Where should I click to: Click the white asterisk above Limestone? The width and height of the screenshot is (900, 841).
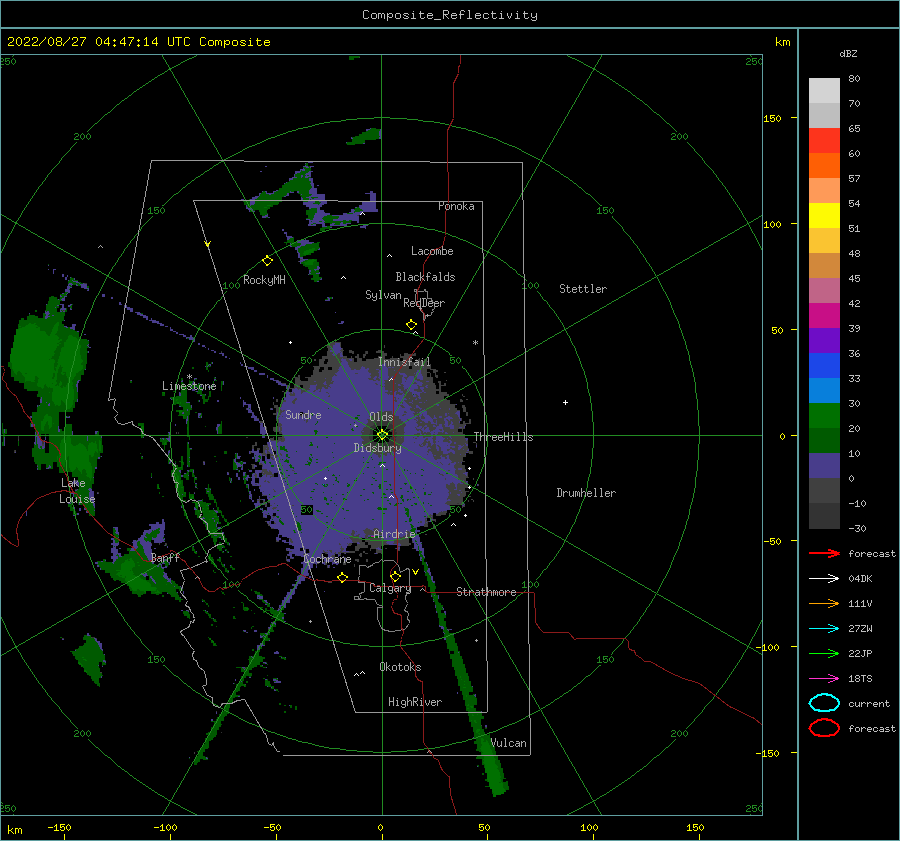(x=189, y=377)
